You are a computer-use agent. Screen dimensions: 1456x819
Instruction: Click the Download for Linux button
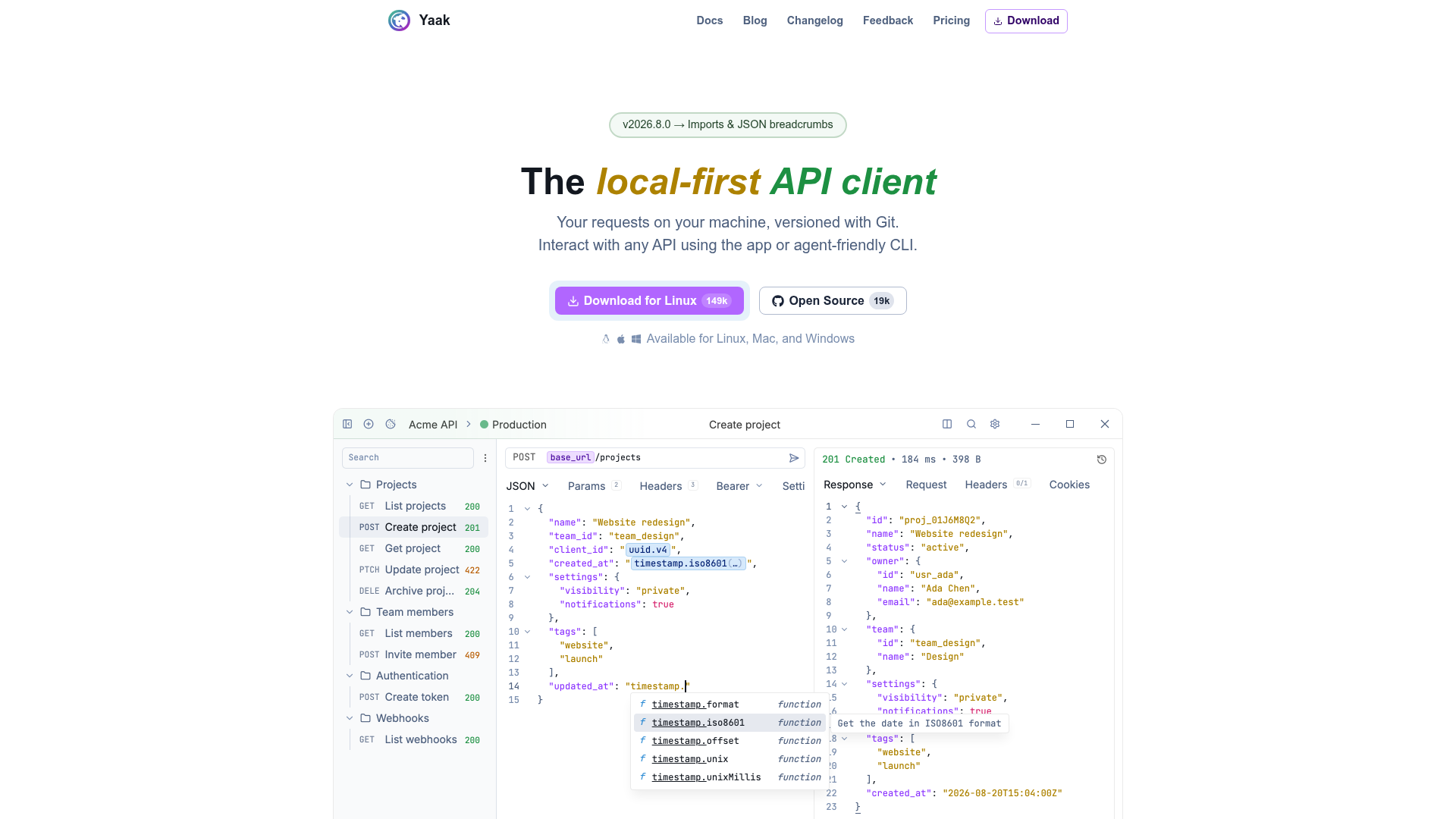(649, 301)
